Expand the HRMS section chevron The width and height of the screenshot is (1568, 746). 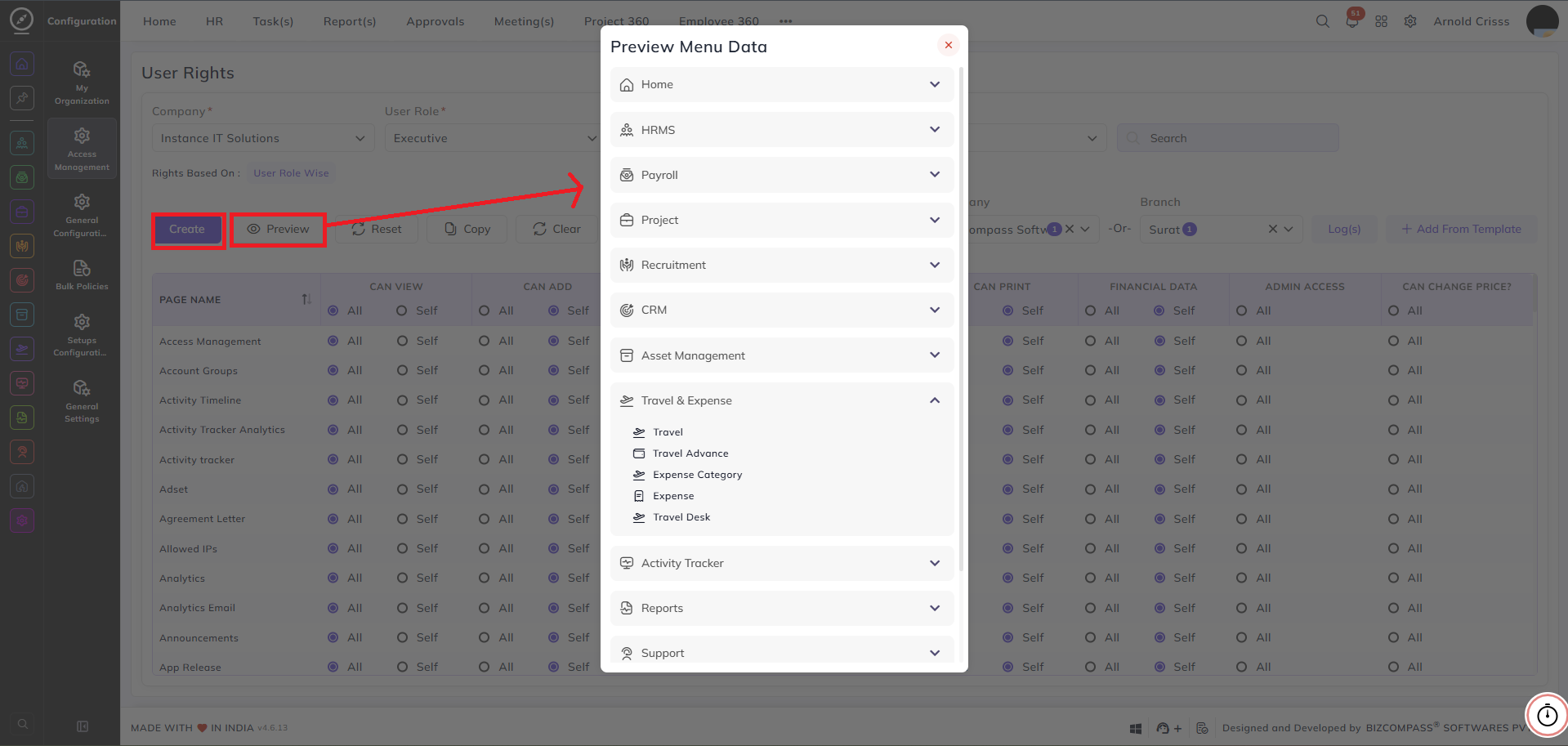pos(935,129)
